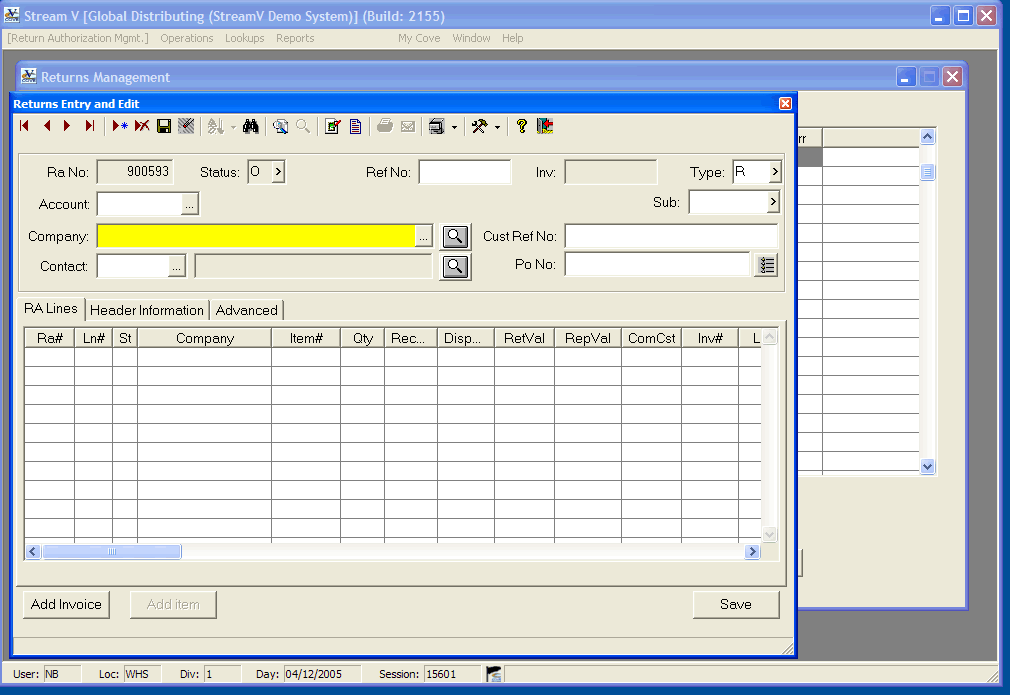The width and height of the screenshot is (1010, 695).
Task: Open Account lookup ellipsis button
Action: (x=189, y=204)
